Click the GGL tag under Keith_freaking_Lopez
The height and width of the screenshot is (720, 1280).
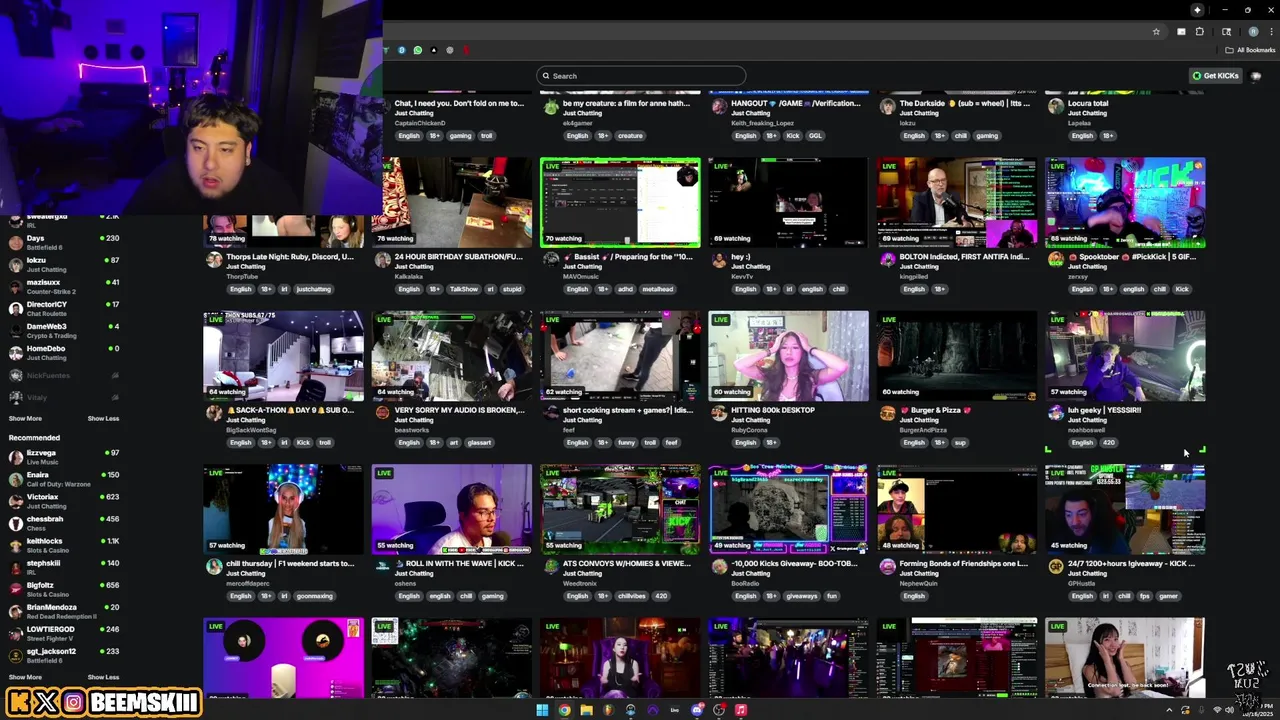pyautogui.click(x=815, y=136)
